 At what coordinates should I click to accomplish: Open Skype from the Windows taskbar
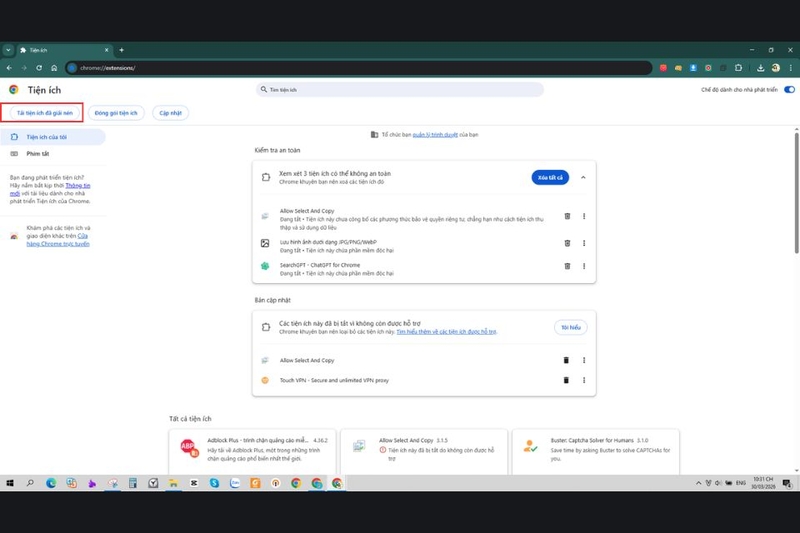coord(214,483)
